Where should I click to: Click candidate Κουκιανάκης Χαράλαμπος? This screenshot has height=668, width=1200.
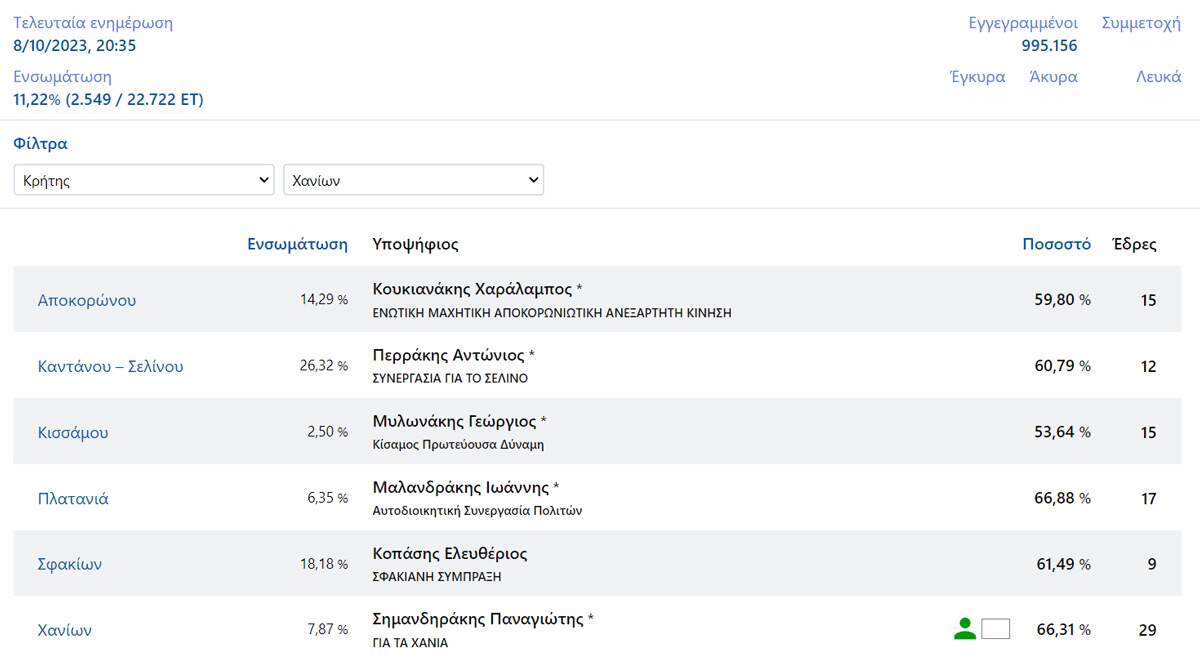[470, 289]
